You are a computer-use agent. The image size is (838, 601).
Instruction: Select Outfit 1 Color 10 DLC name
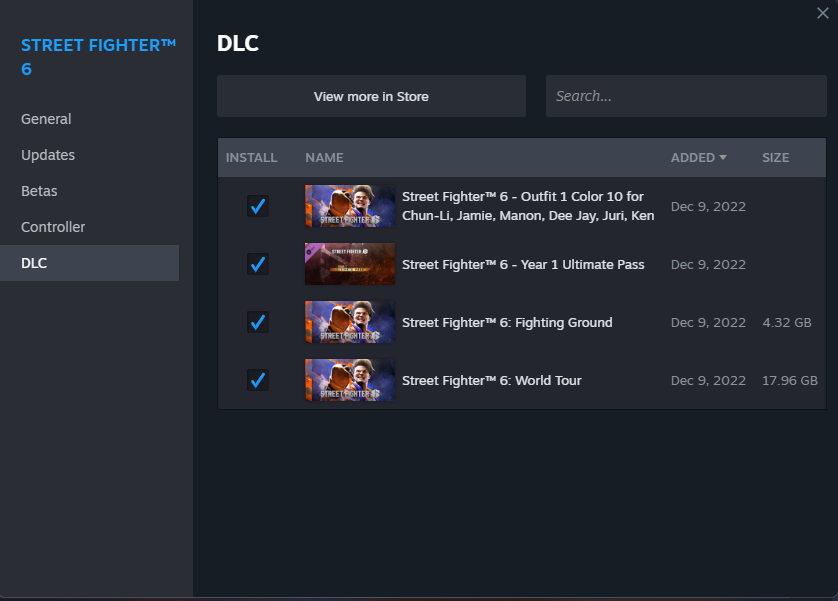click(x=528, y=206)
